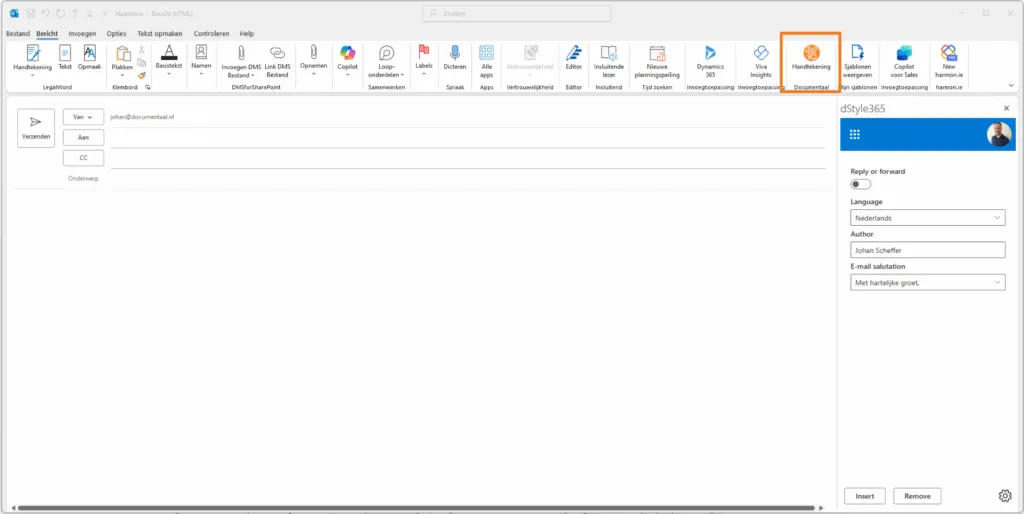Click the Zoeken search box
1024x514 pixels.
(517, 13)
